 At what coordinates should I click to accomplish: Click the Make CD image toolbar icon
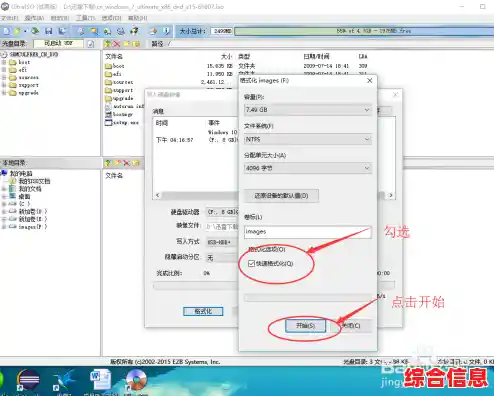81,31
